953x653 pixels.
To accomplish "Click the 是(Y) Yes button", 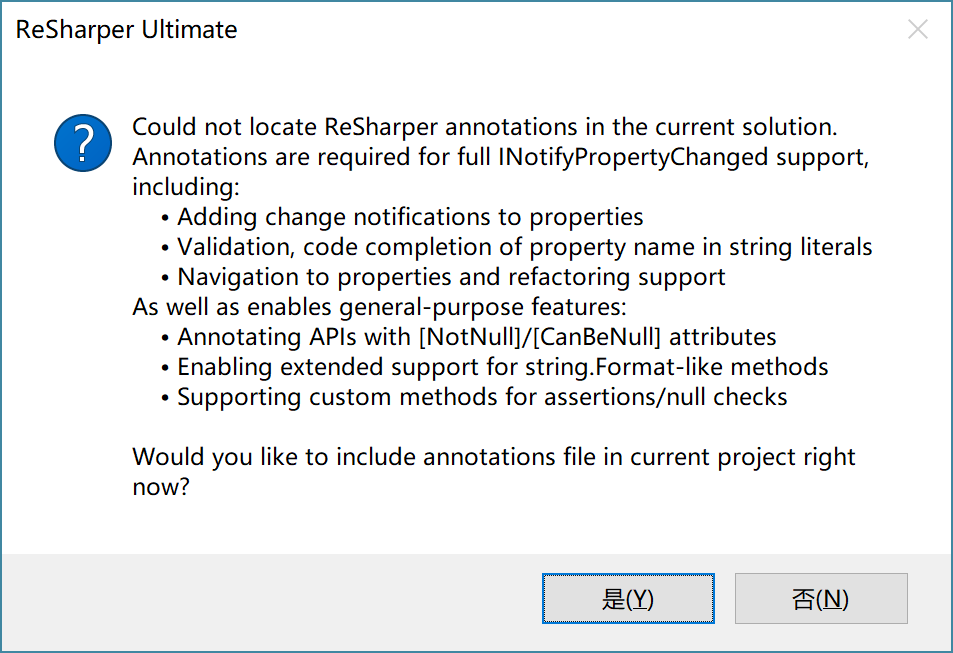I will tap(628, 598).
